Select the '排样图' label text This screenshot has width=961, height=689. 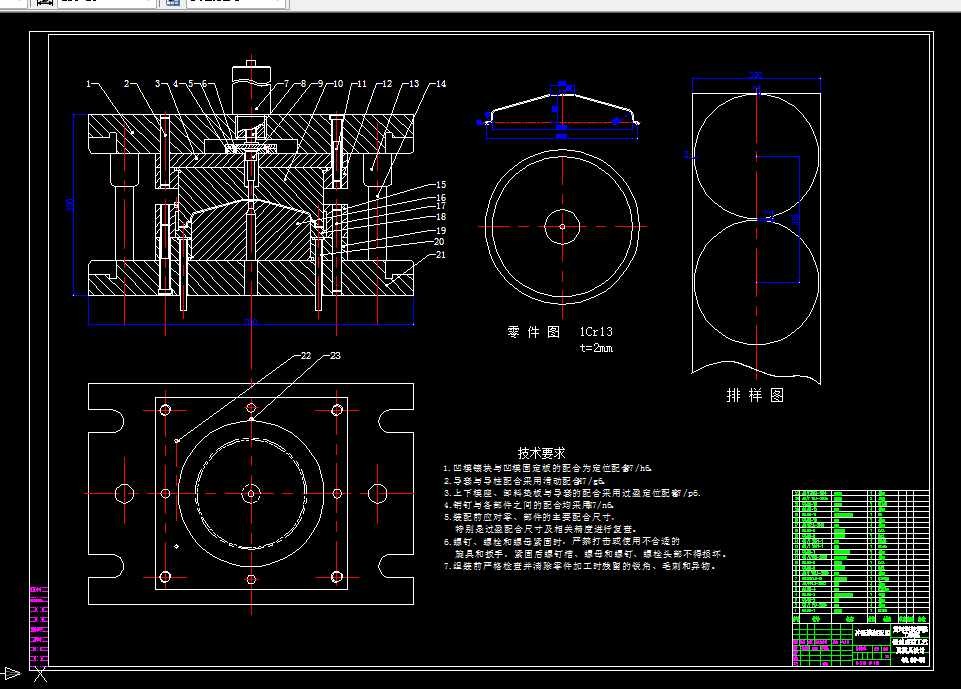[755, 395]
